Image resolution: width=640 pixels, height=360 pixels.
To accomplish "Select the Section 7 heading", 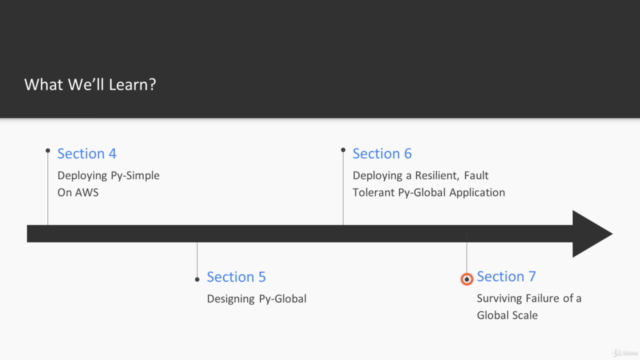I will [x=506, y=276].
